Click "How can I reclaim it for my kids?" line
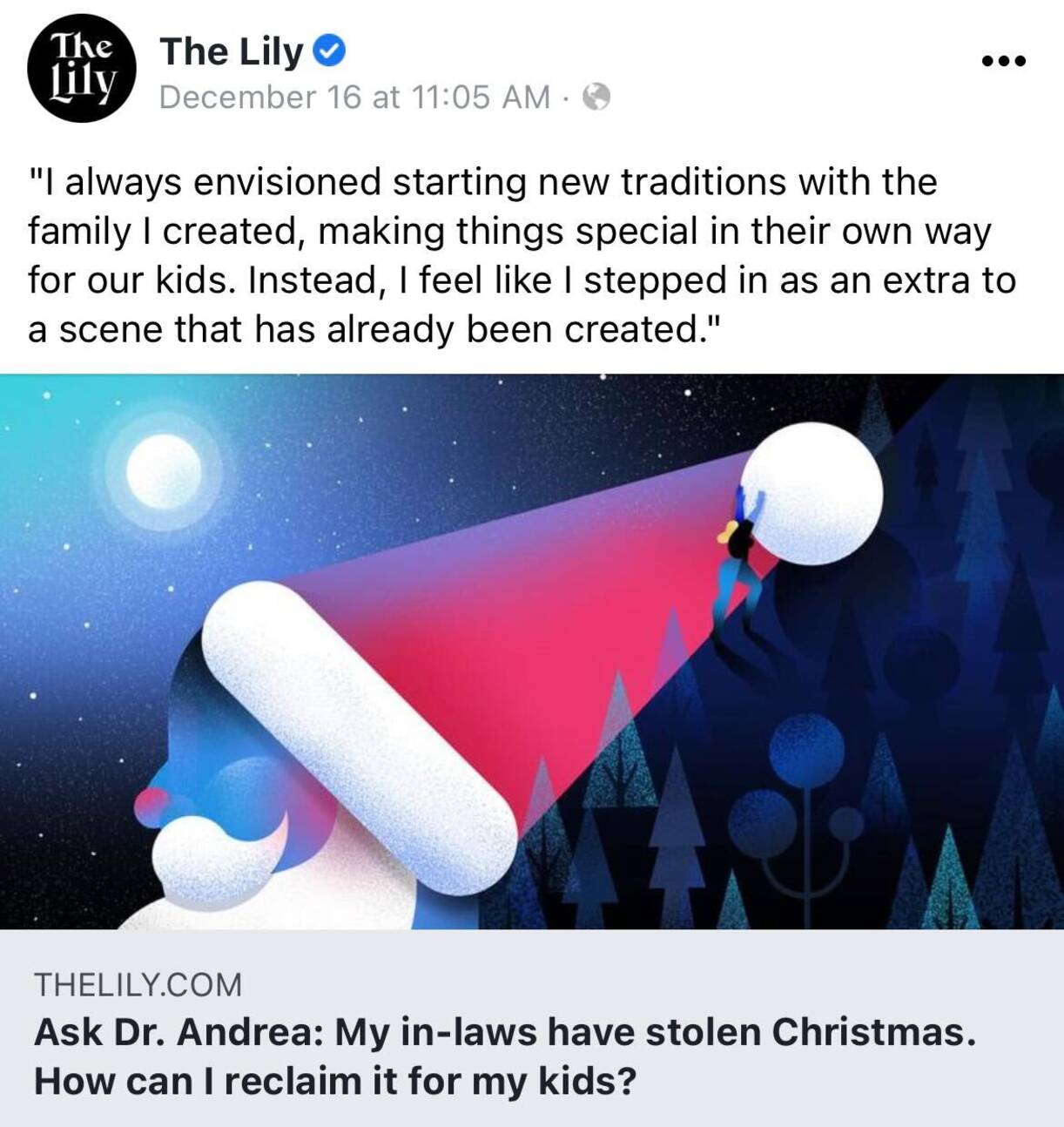The height and width of the screenshot is (1127, 1064). pyautogui.click(x=335, y=1081)
